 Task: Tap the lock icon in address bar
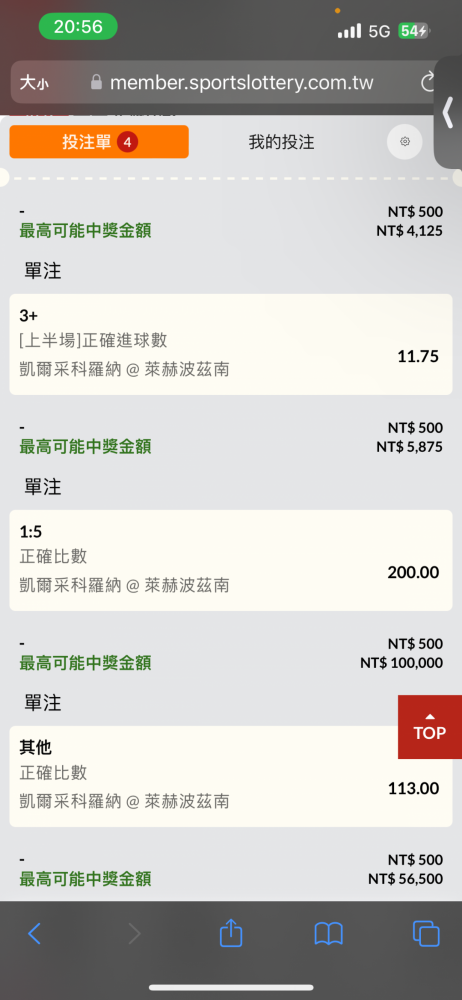click(x=96, y=82)
